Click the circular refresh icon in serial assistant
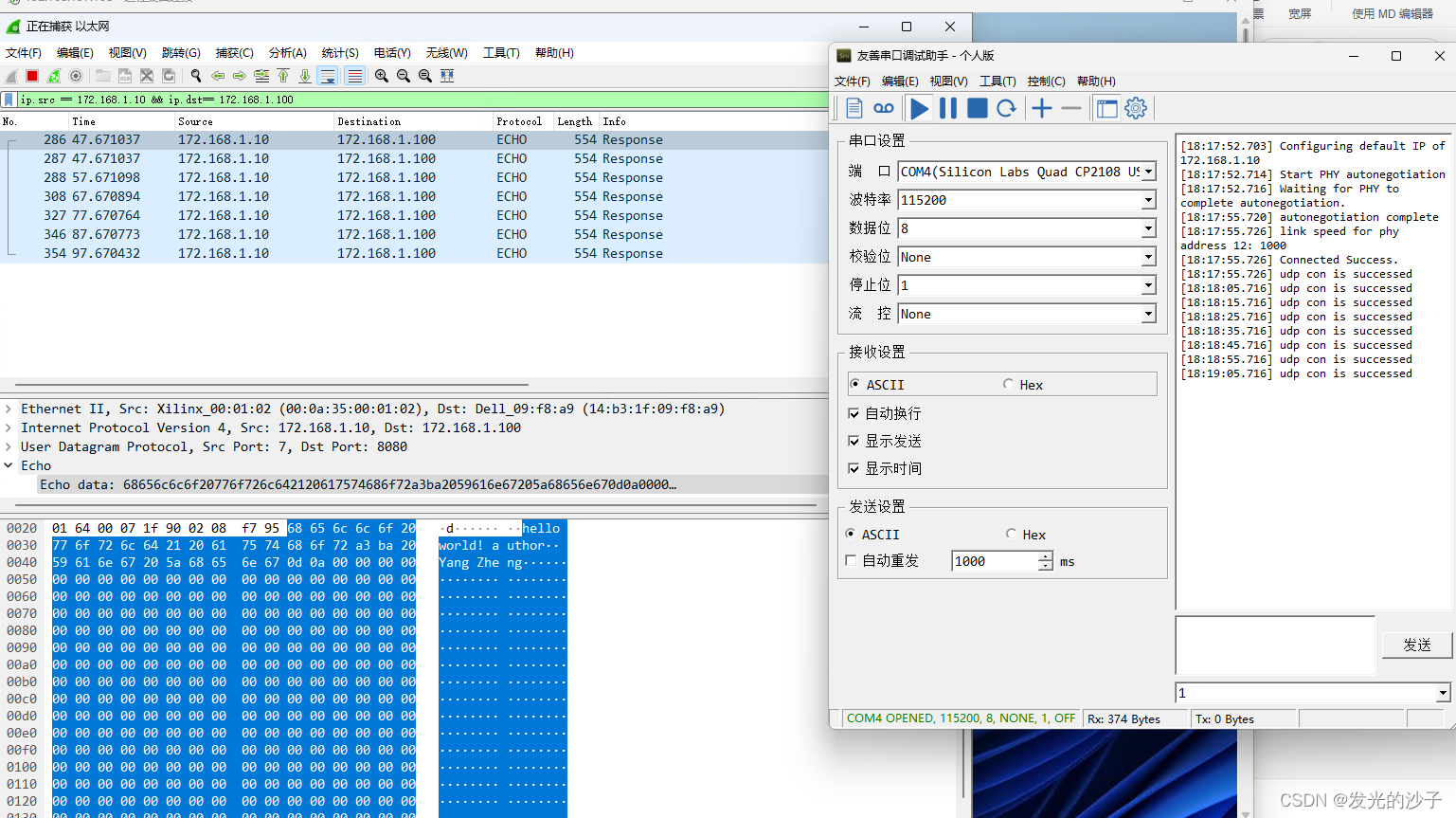The width and height of the screenshot is (1456, 818). [x=1006, y=108]
